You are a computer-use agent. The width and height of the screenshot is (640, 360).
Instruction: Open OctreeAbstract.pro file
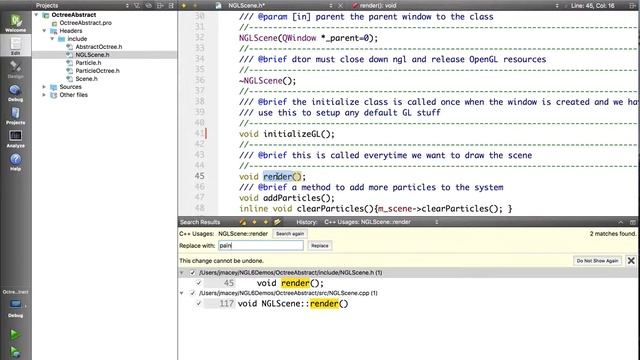(x=85, y=23)
